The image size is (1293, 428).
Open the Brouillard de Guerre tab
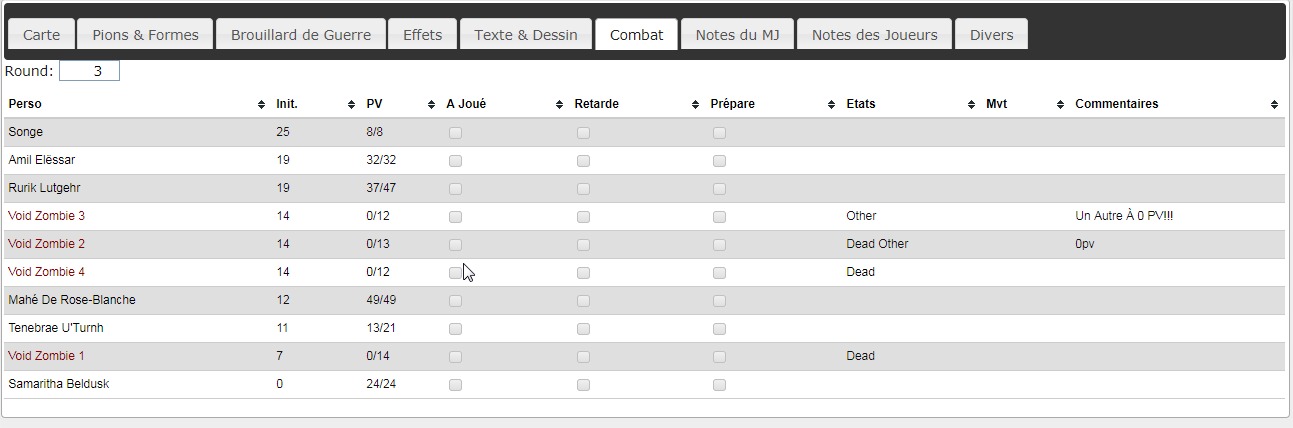click(x=301, y=35)
